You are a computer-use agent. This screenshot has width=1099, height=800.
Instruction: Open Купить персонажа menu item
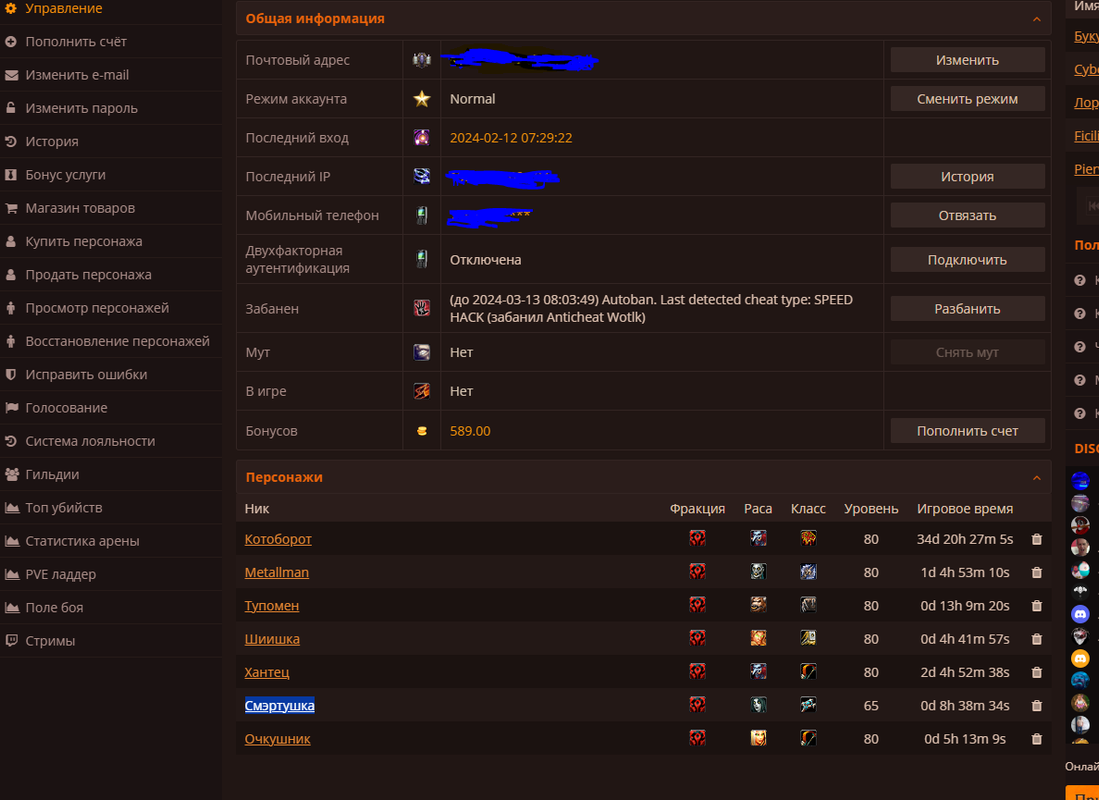click(x=83, y=241)
